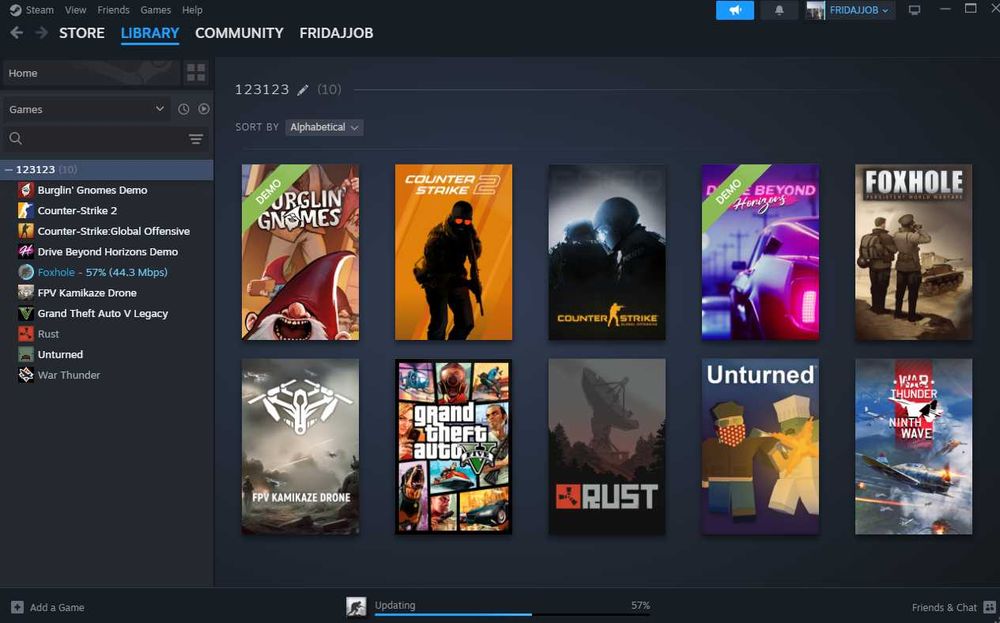
Task: Open Counter-Strike 2 cover art
Action: (453, 252)
